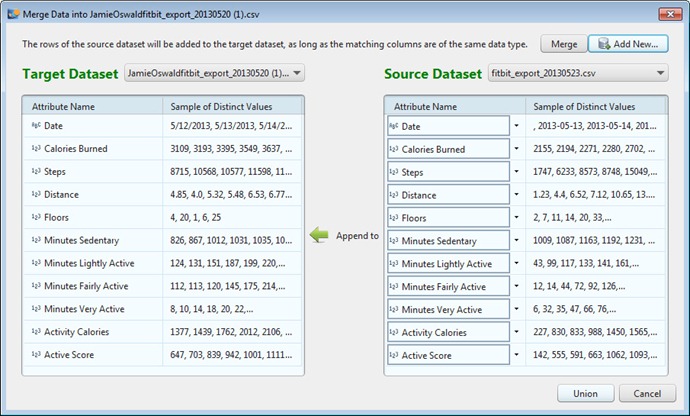Click the text-type icon on source Date field
Image resolution: width=690 pixels, height=416 pixels.
395,126
